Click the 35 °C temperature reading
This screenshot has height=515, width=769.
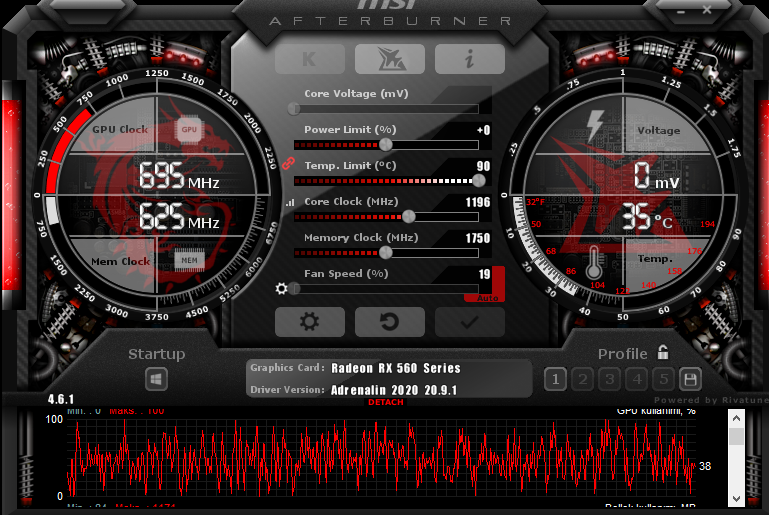coord(647,217)
